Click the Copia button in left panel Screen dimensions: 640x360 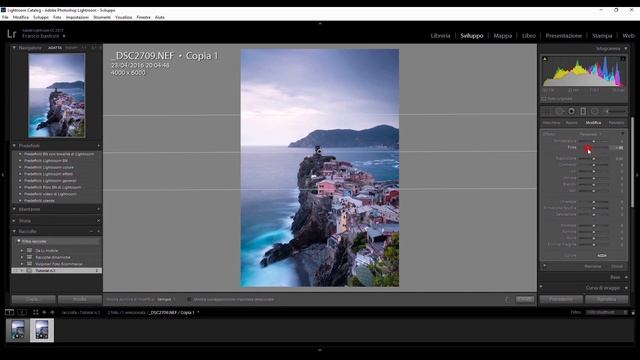click(x=33, y=299)
